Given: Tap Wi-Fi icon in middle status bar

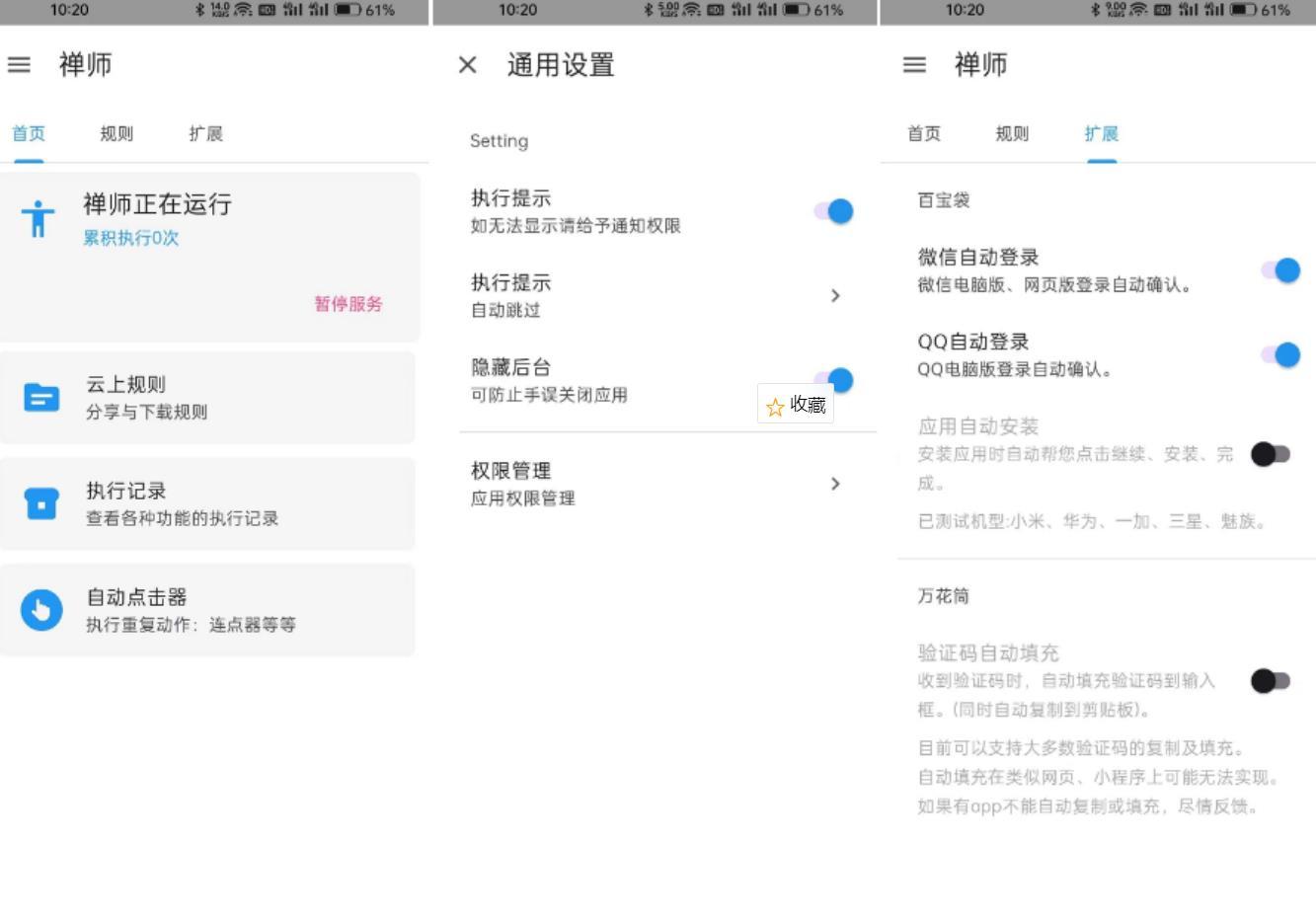Looking at the screenshot, I should pyautogui.click(x=692, y=10).
